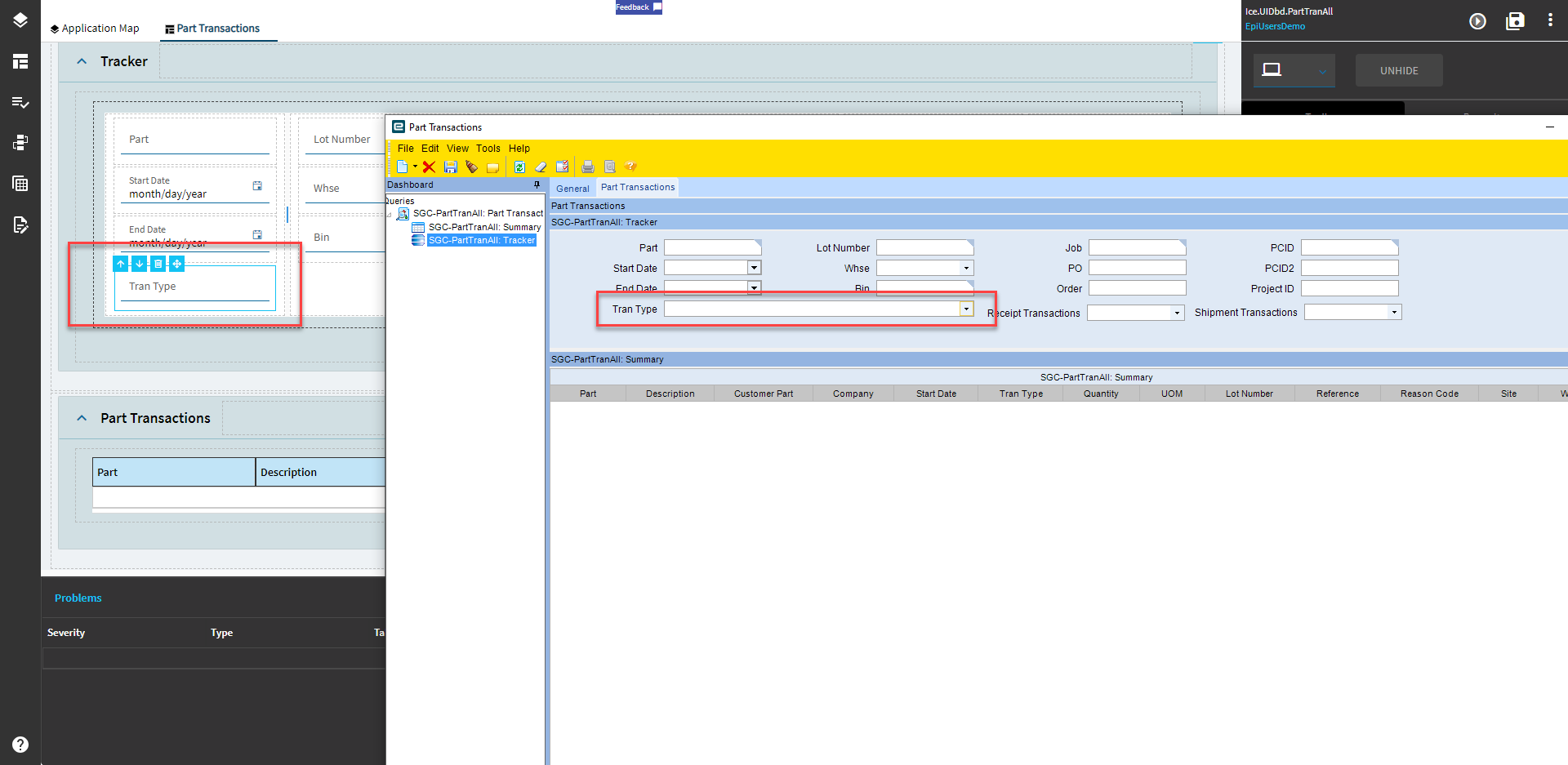Click the Customer Part column header
The width and height of the screenshot is (1568, 765).
click(x=764, y=394)
